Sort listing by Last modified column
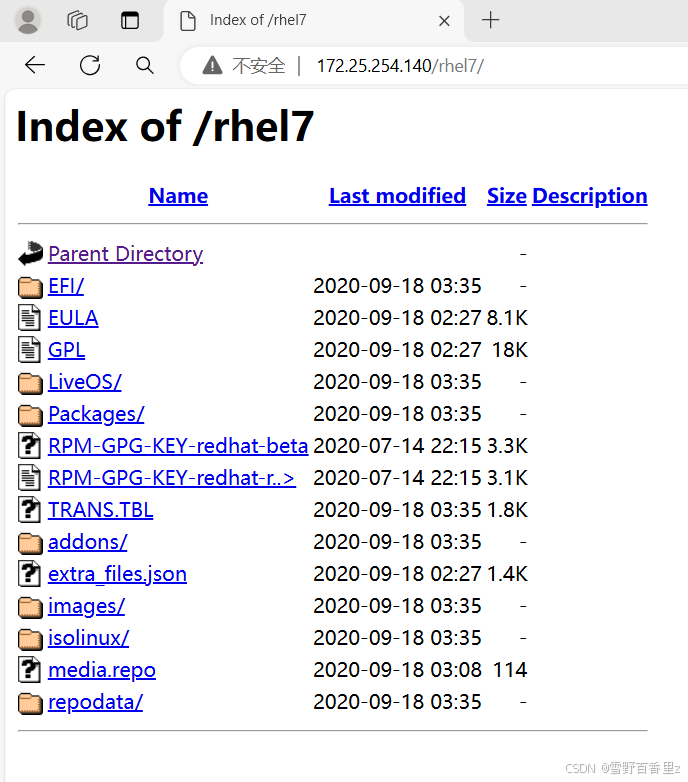Image resolution: width=688 pixels, height=782 pixels. (397, 196)
